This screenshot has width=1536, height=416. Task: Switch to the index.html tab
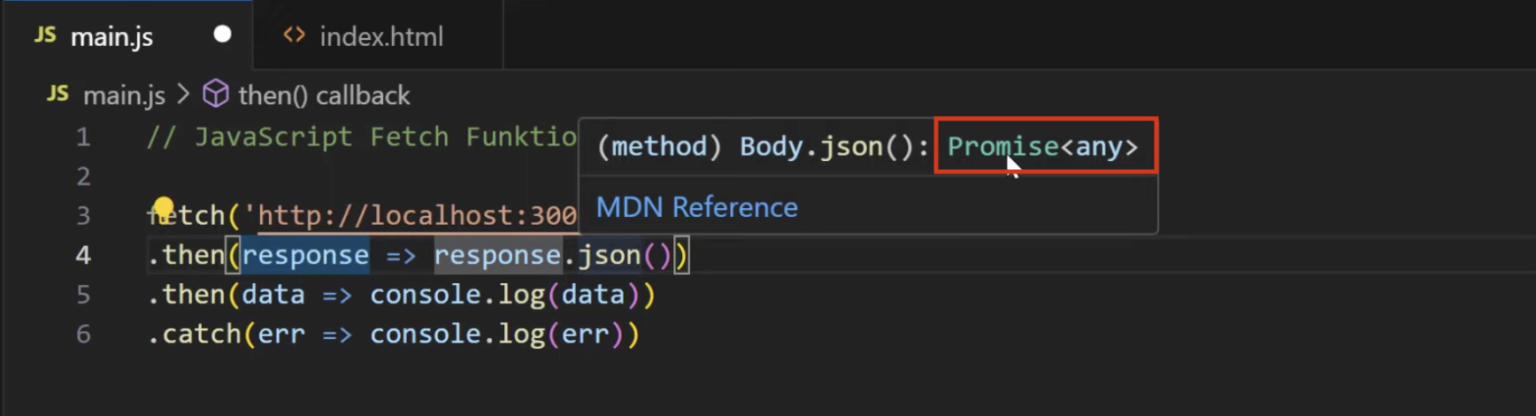pyautogui.click(x=380, y=37)
